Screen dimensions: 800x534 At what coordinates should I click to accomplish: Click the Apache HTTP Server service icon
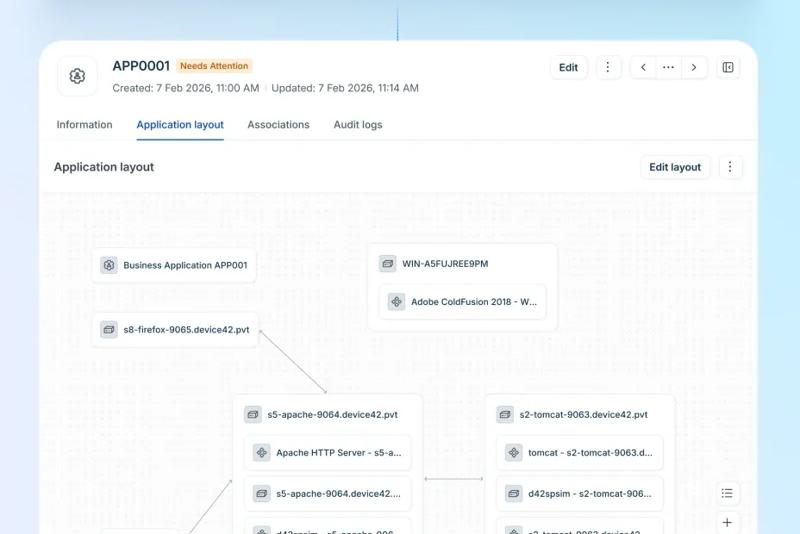pos(262,452)
